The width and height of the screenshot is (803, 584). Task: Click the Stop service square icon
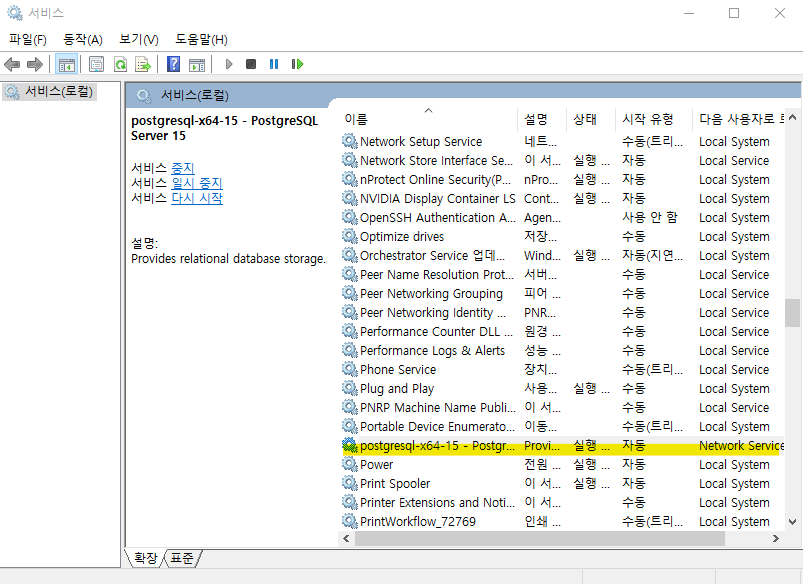251,64
